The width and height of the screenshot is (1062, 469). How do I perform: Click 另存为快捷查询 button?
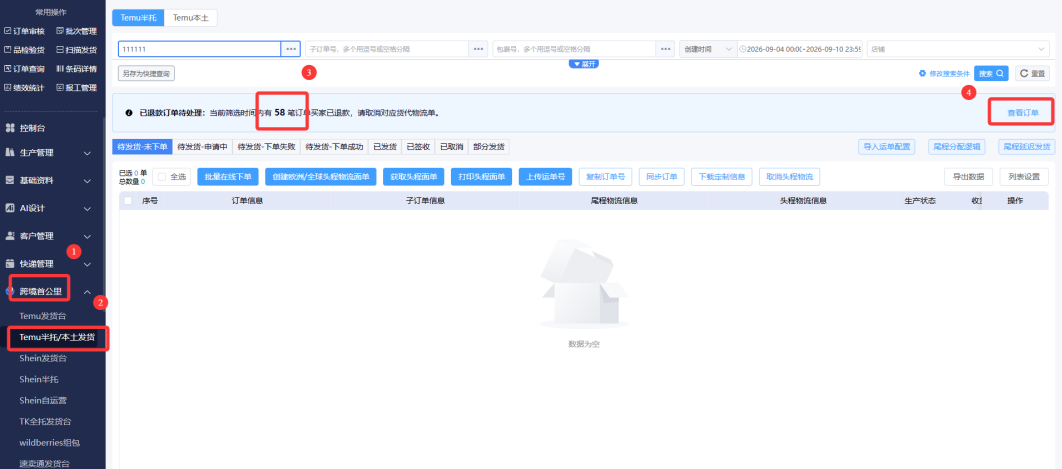click(146, 73)
